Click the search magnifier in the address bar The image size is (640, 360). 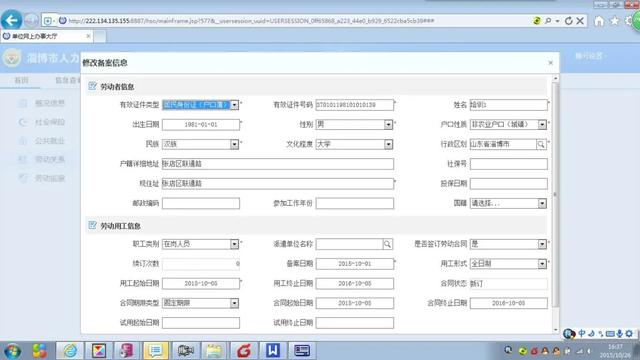(x=548, y=20)
